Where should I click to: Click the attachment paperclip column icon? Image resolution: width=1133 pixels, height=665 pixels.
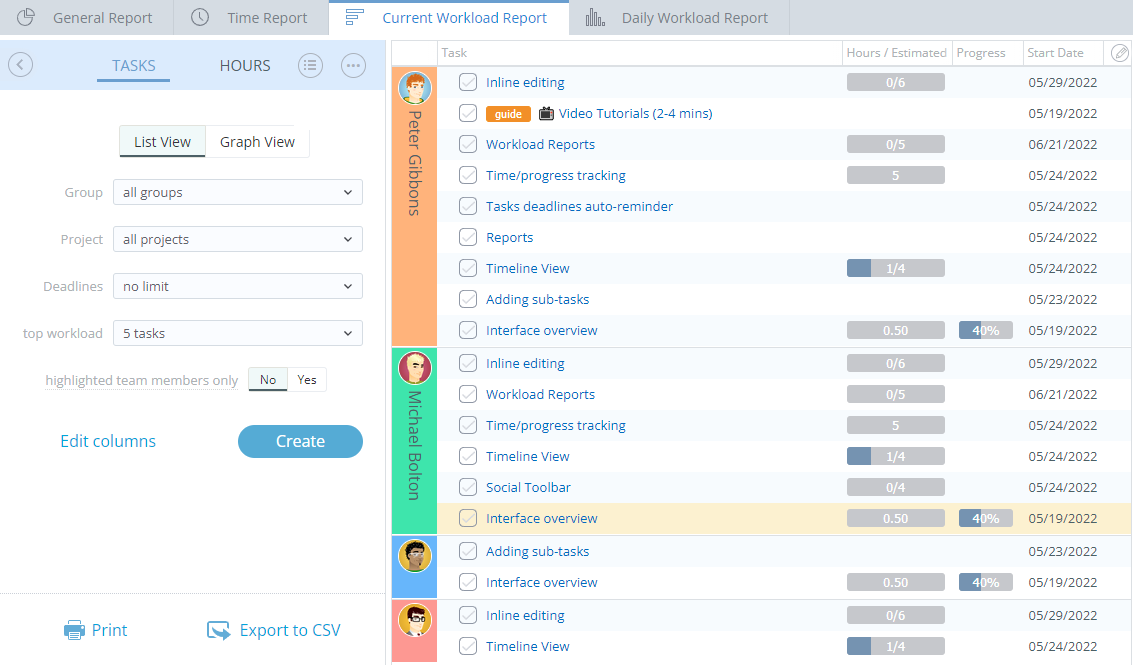click(1119, 53)
